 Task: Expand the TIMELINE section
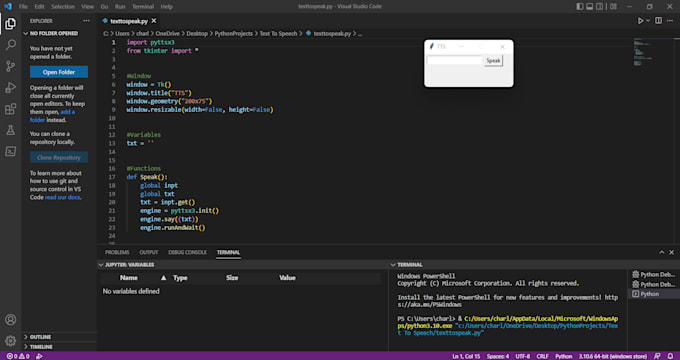tap(59, 347)
